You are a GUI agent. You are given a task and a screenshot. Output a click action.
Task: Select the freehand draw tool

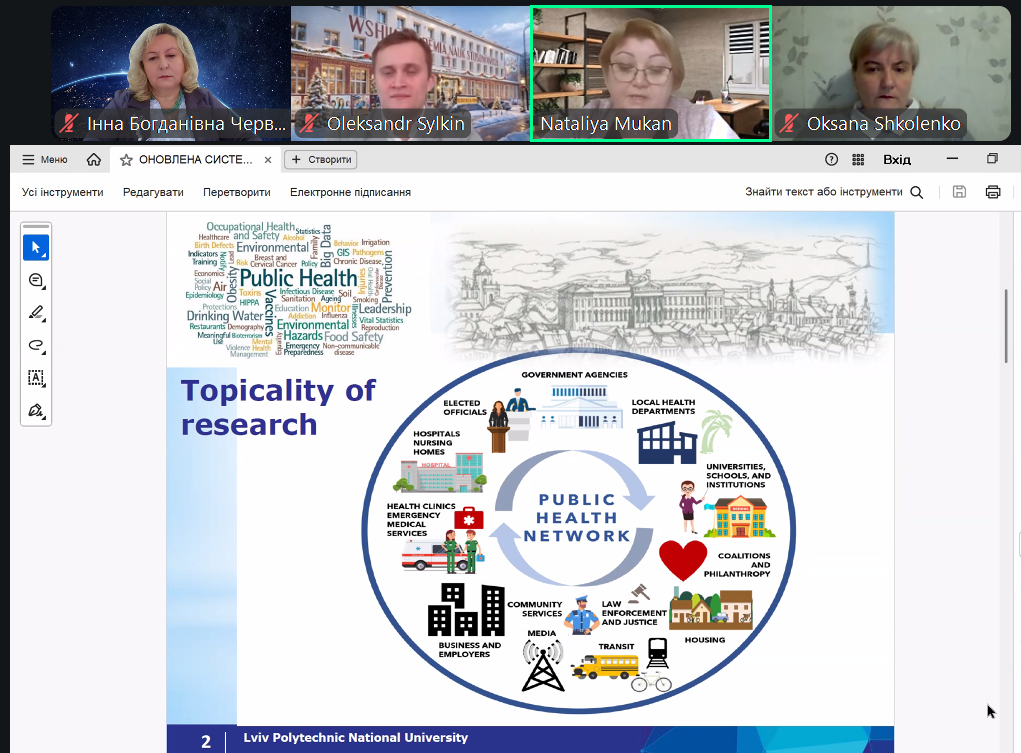[x=36, y=345]
